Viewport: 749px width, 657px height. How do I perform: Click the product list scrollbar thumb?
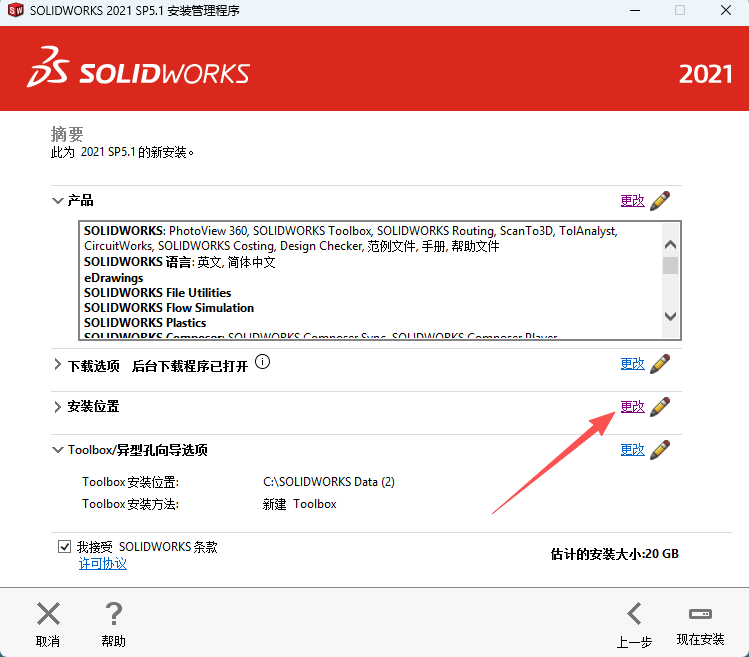click(670, 265)
